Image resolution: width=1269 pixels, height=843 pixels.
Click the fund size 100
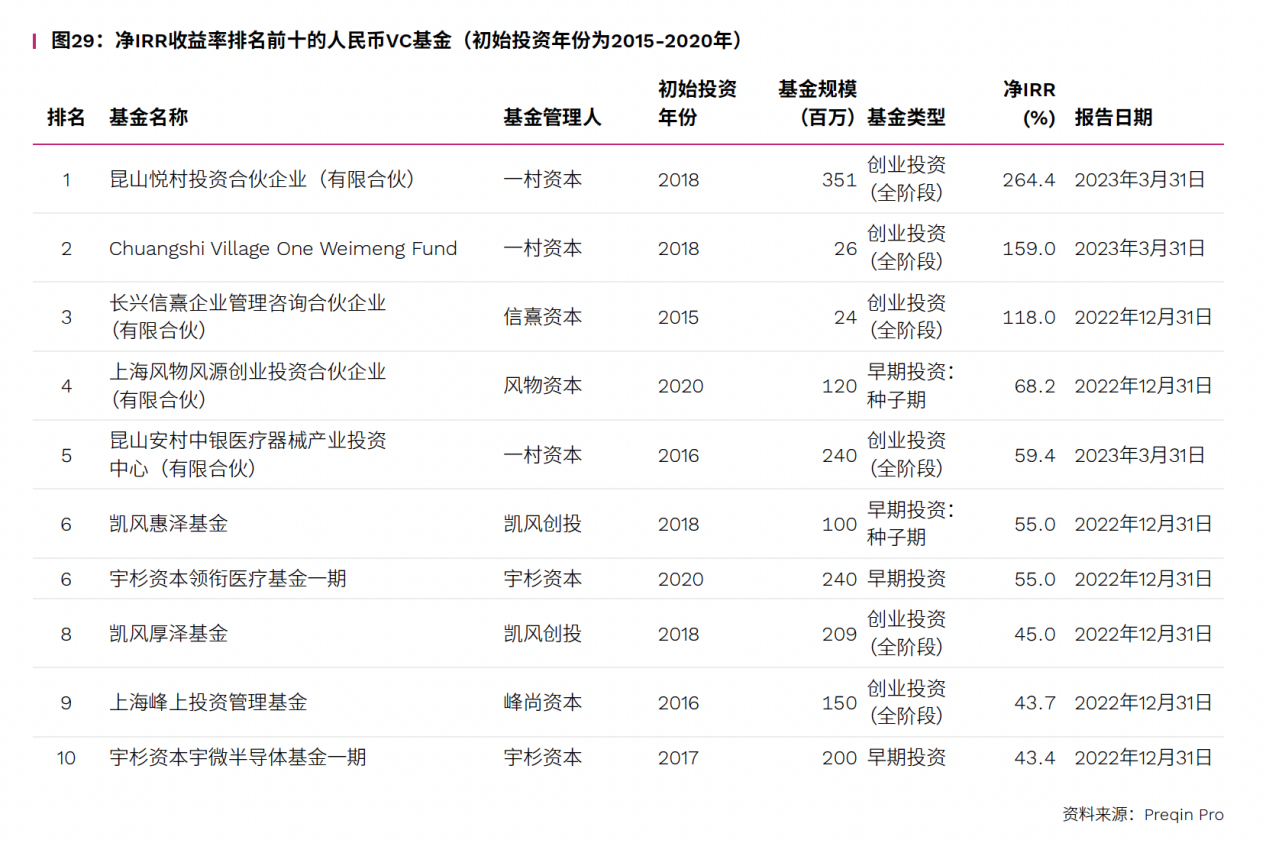840,524
